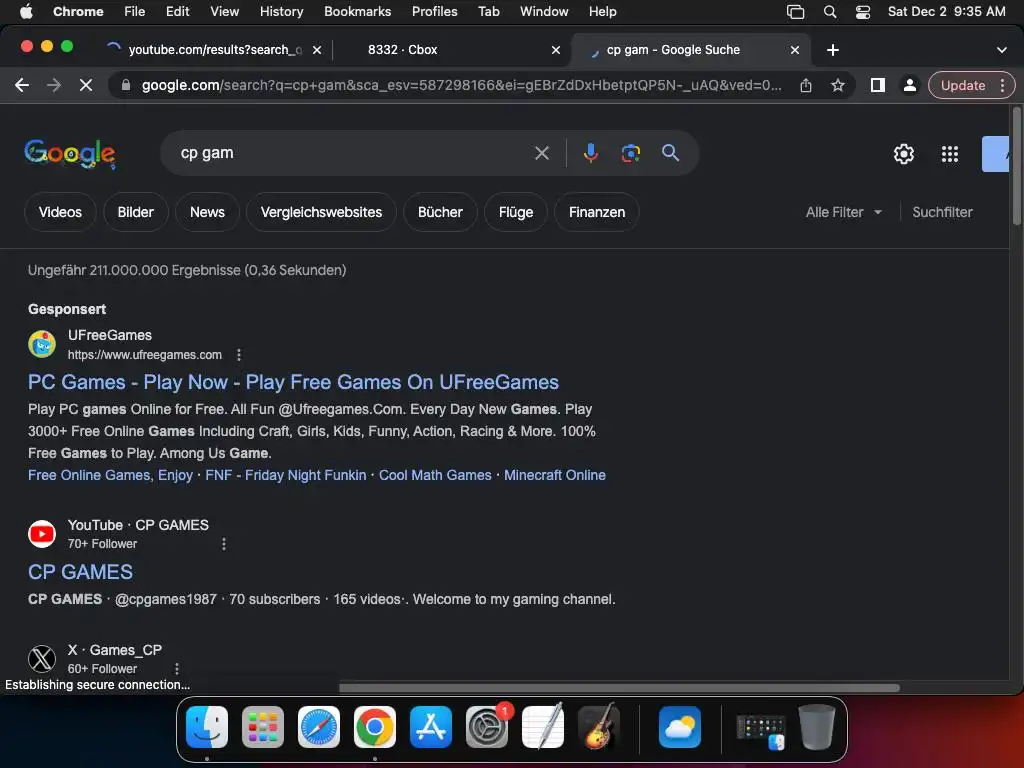Select the Flüge filter chip
This screenshot has height=768, width=1024.
coord(516,212)
